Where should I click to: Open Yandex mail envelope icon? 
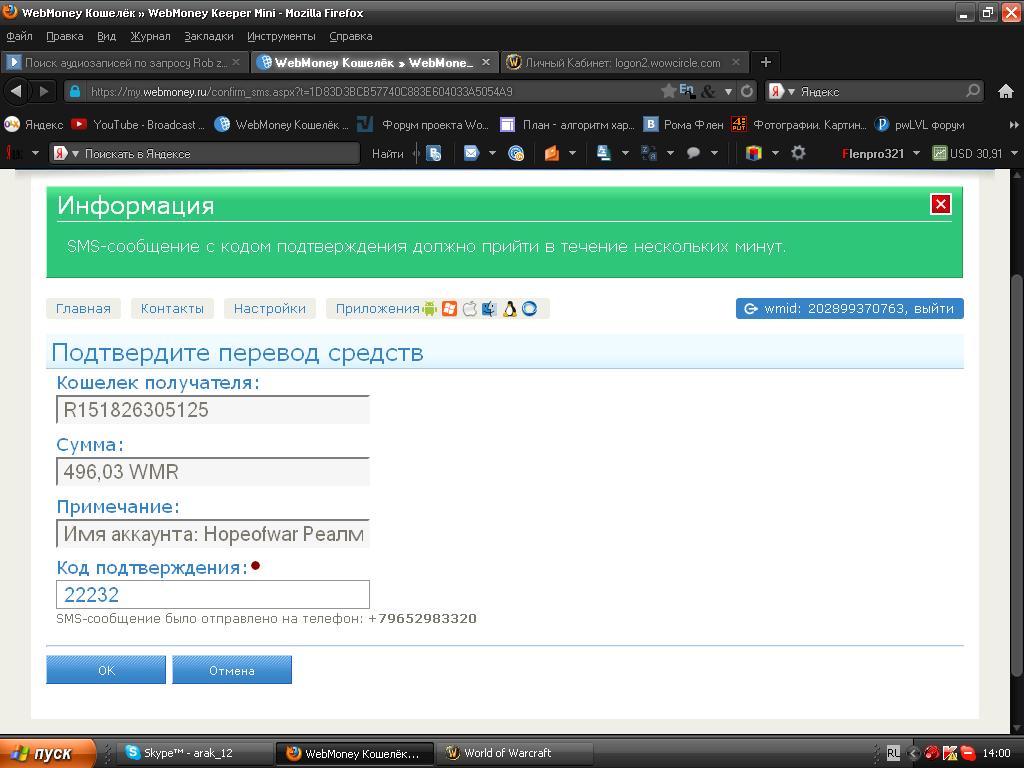[x=471, y=153]
